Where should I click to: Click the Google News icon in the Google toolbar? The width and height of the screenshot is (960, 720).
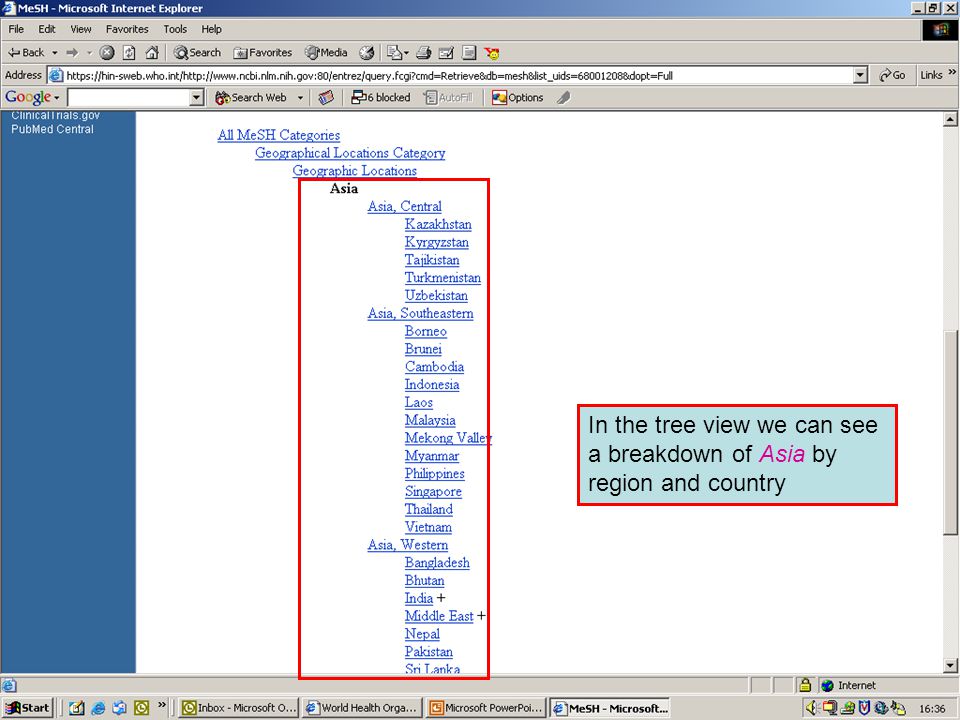(326, 97)
